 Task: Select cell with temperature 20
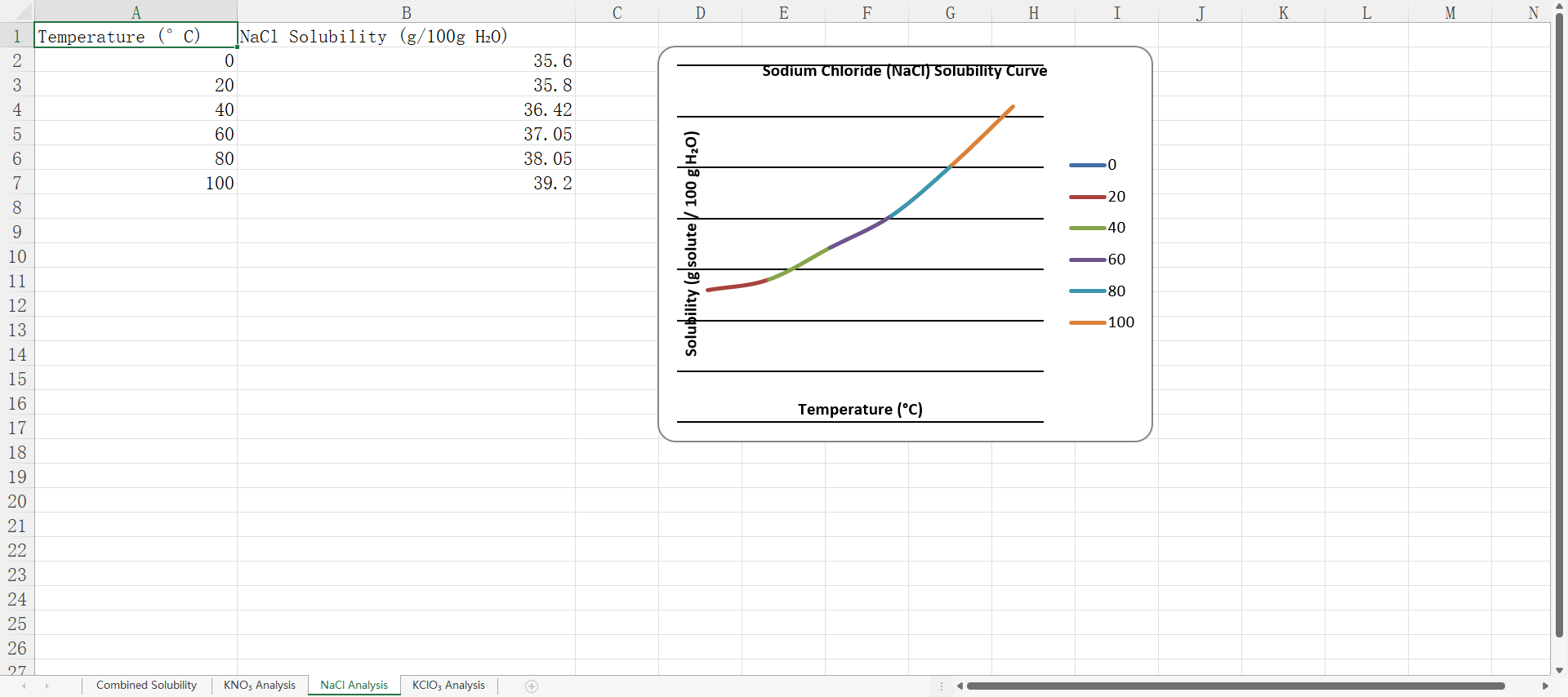coord(136,85)
